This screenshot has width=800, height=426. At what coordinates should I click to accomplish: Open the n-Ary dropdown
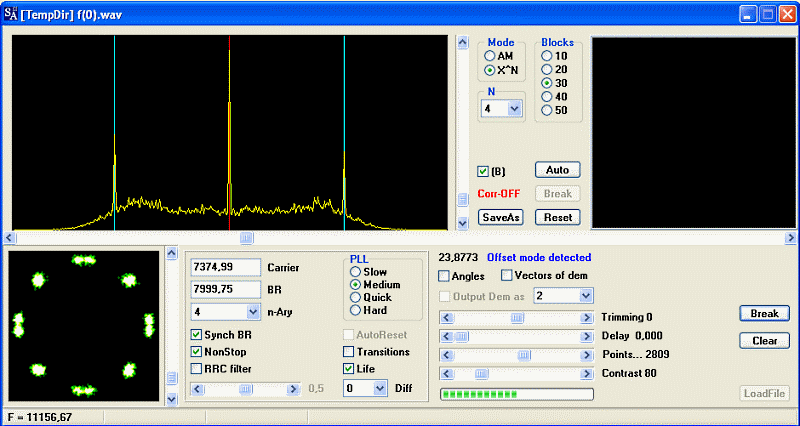pos(253,311)
